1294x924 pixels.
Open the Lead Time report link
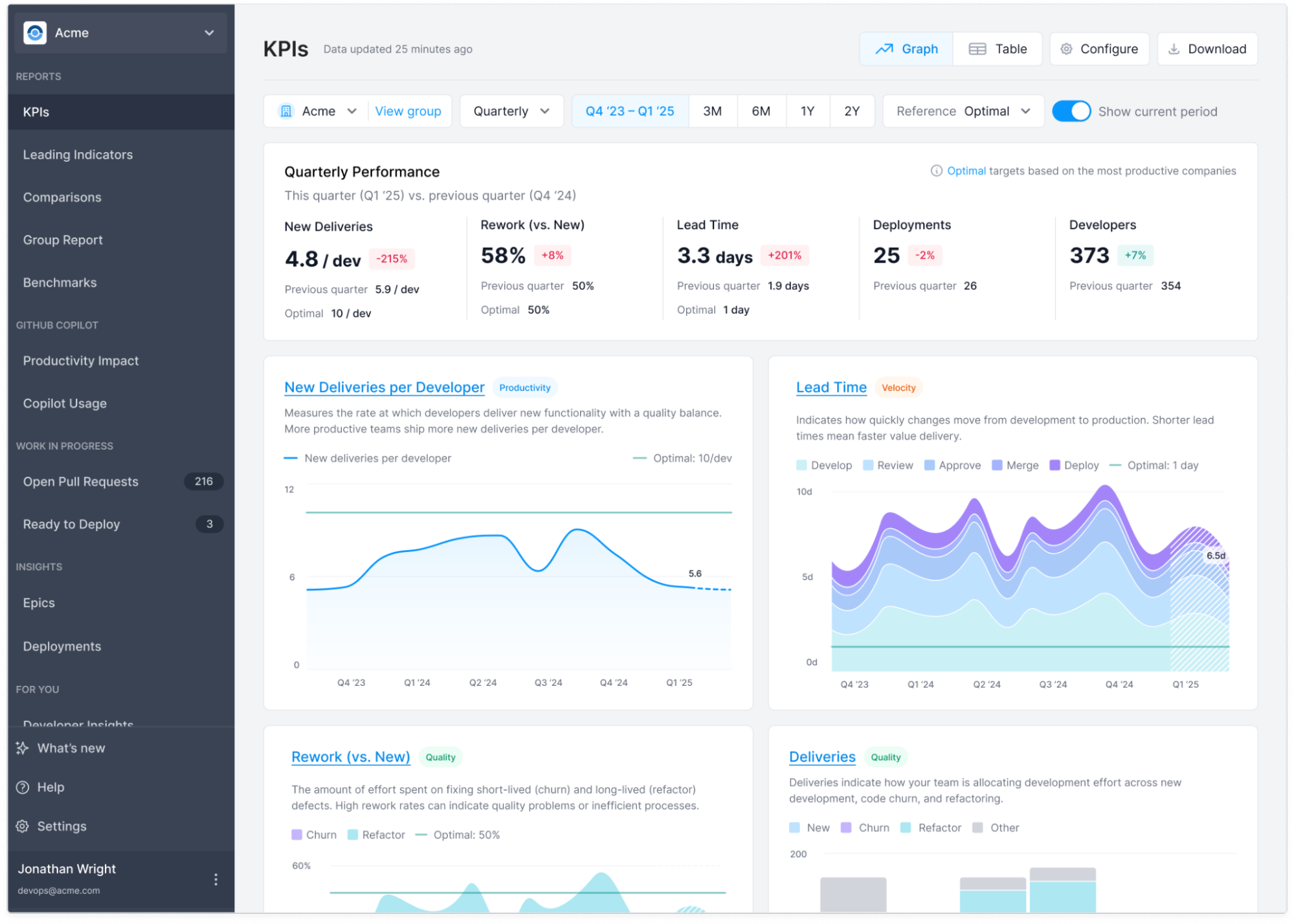coord(831,387)
